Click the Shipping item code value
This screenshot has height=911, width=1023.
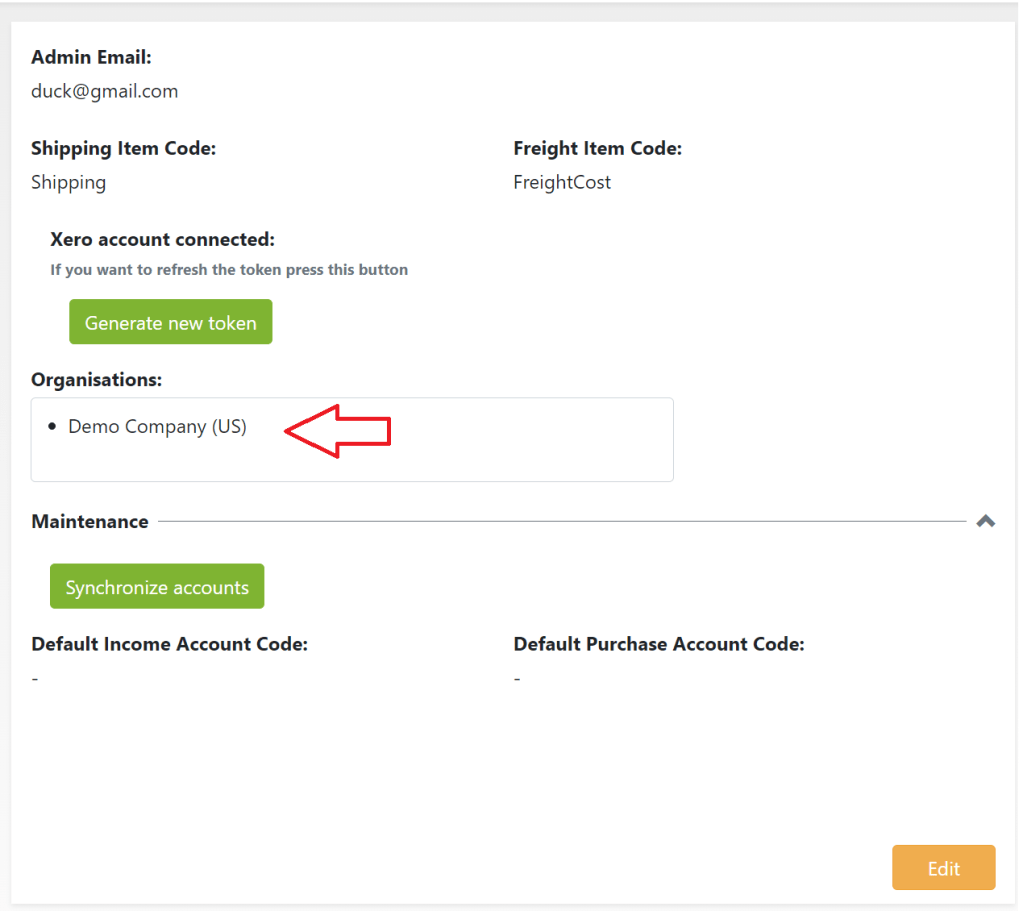(x=68, y=182)
